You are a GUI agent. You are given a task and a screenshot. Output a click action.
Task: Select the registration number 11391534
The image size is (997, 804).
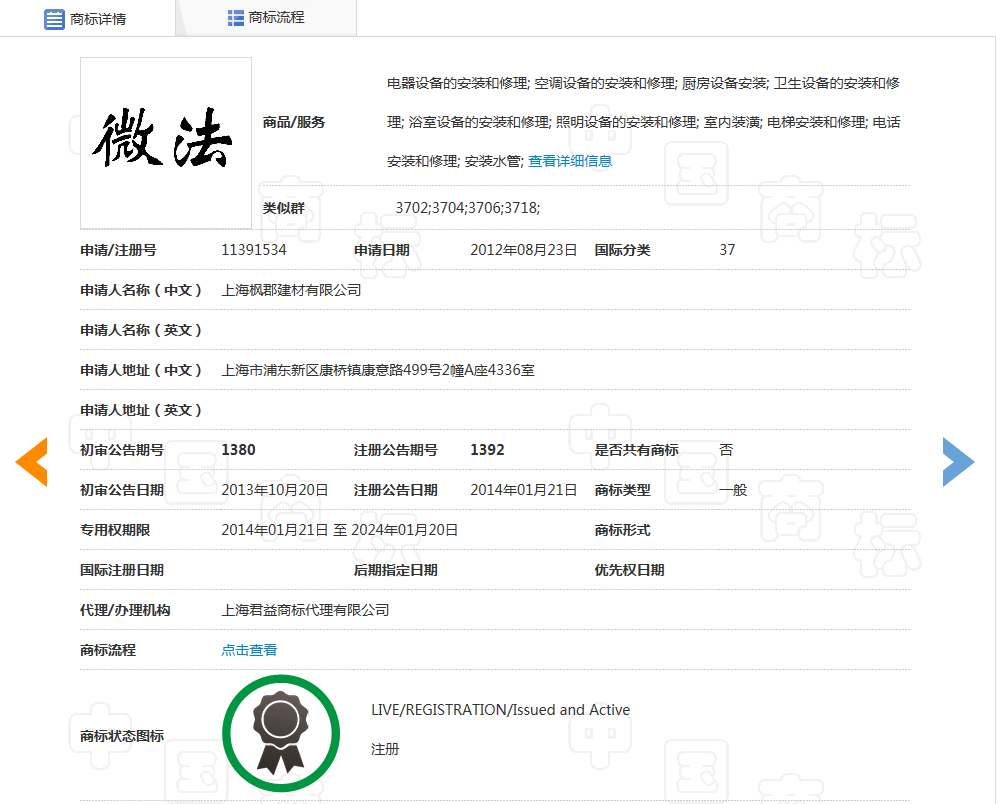pos(254,250)
